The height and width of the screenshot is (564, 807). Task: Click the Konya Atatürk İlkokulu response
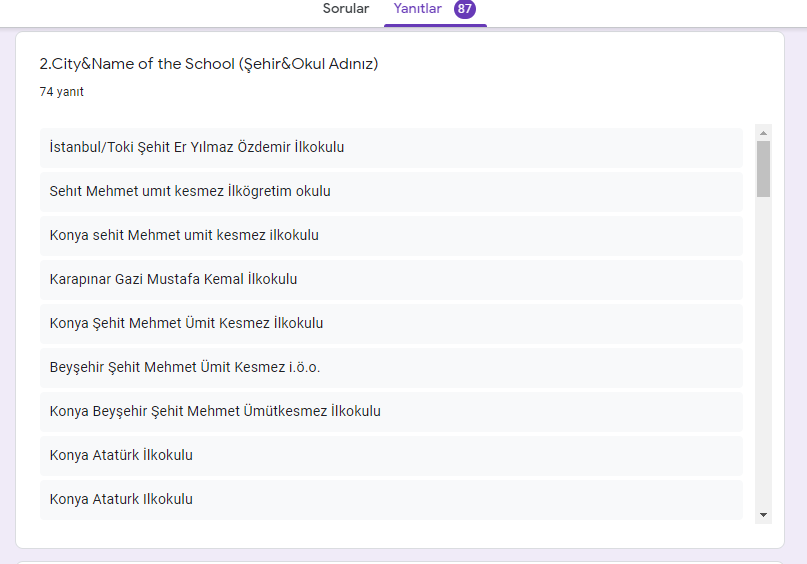pos(121,455)
